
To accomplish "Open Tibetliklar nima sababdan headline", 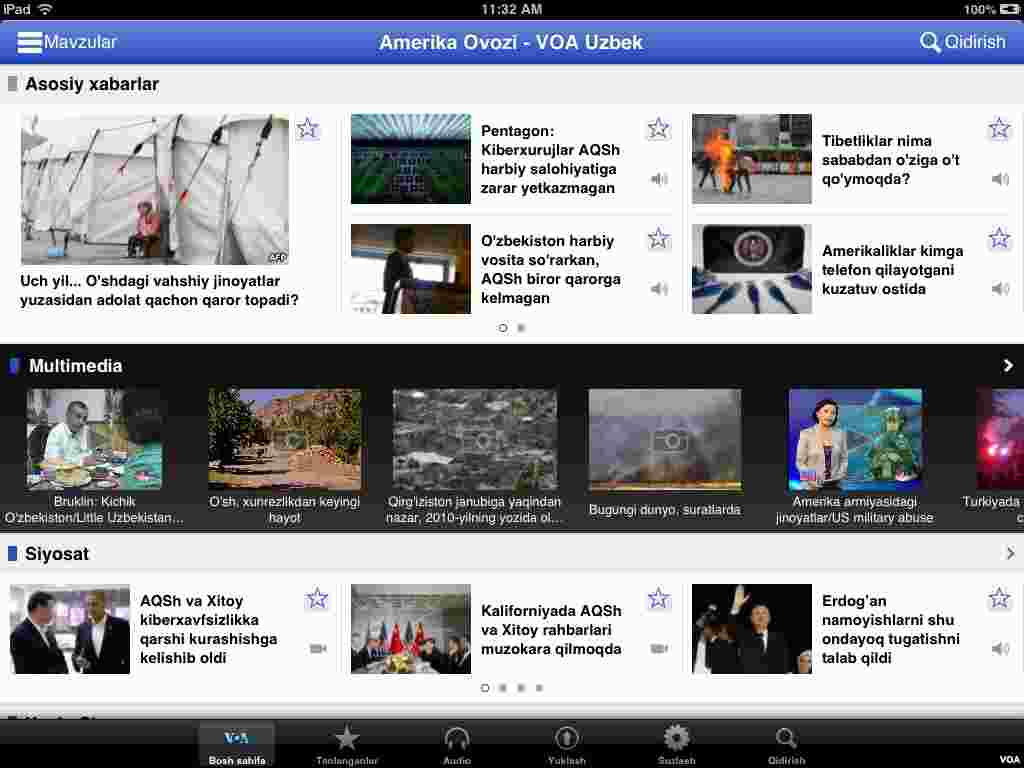I will [x=890, y=160].
